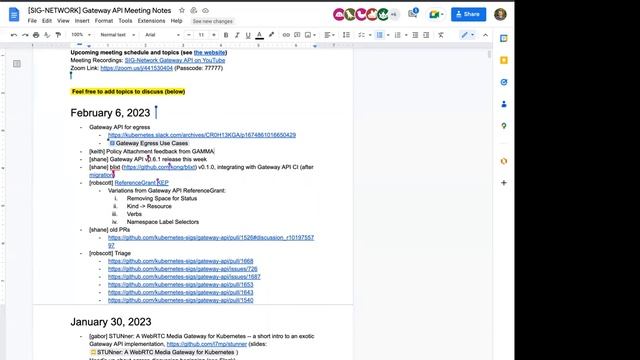Image resolution: width=640 pixels, height=360 pixels.
Task: Open SIG-Network Gateway API on YouTube link
Action: (175, 60)
